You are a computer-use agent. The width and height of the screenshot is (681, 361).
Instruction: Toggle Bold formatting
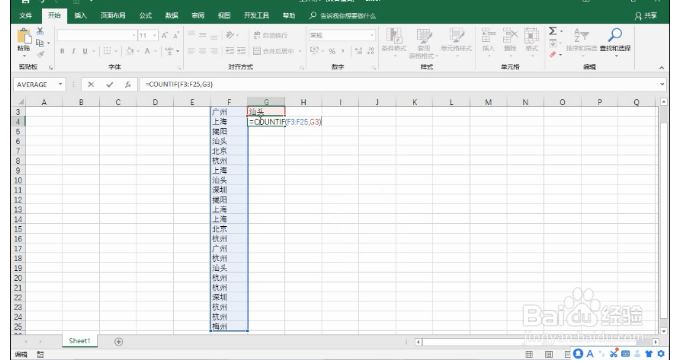62,51
